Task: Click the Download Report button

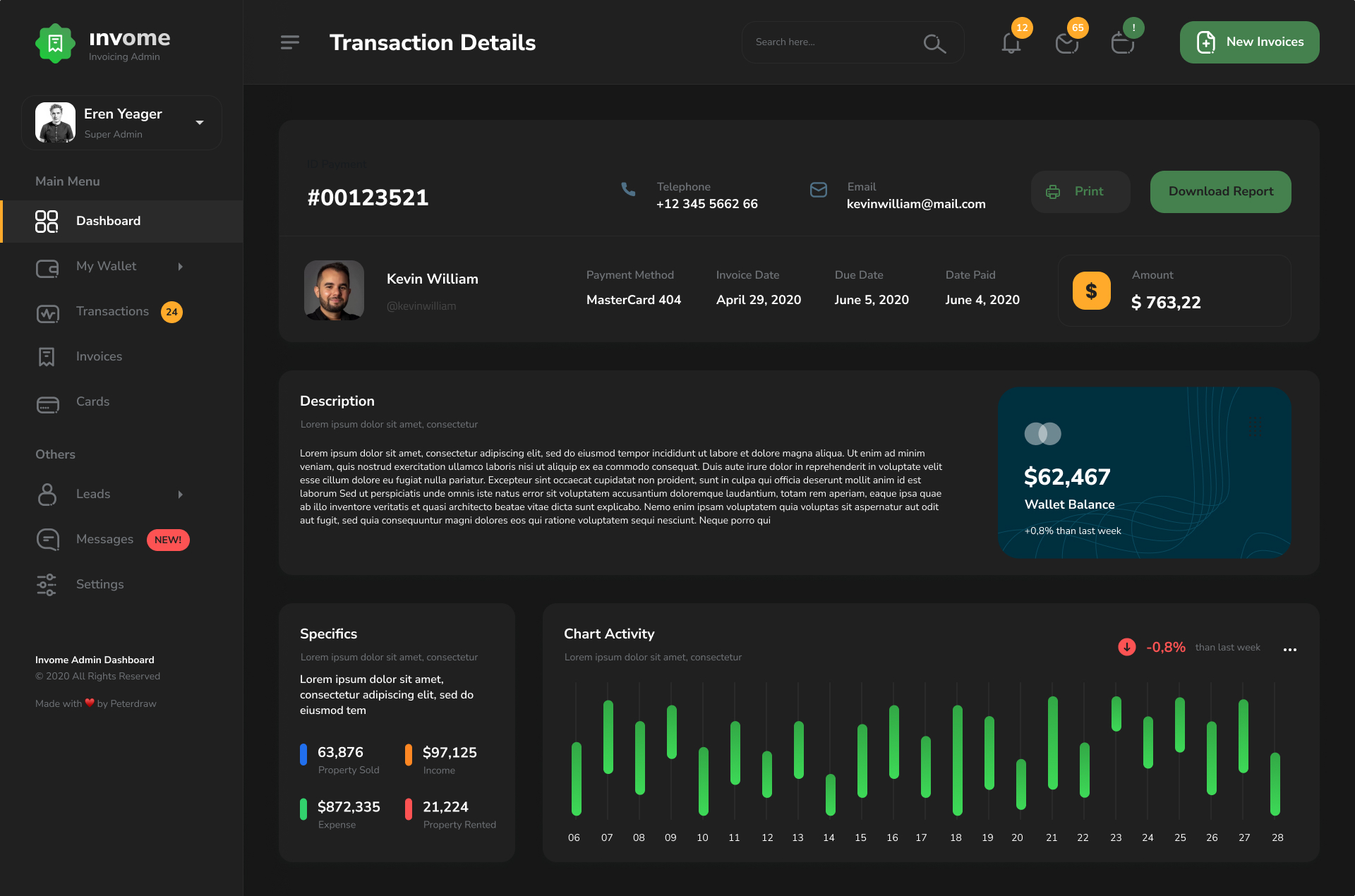Action: point(1220,191)
